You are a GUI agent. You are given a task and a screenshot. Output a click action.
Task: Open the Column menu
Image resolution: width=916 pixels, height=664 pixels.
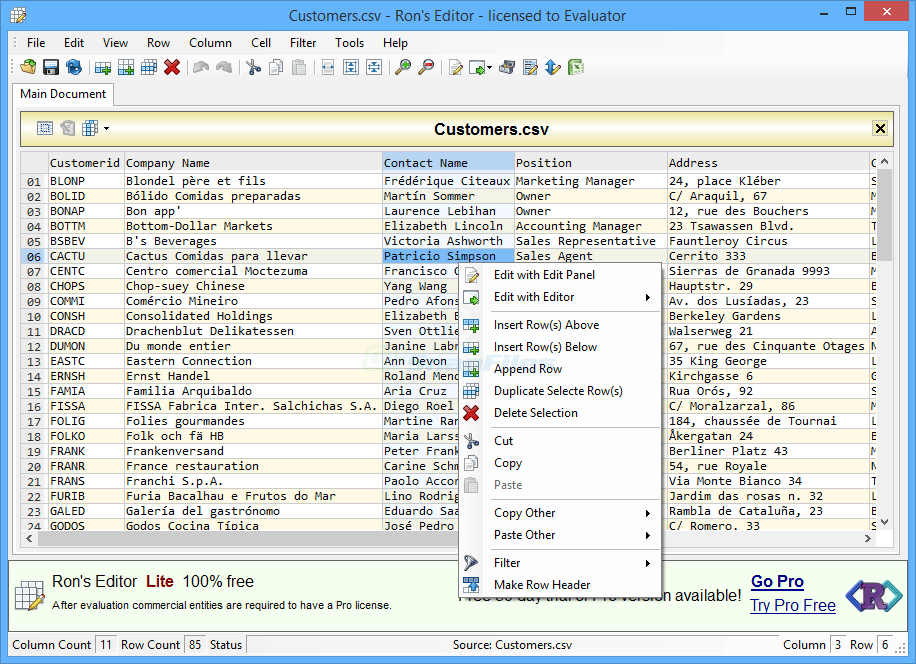(x=210, y=43)
